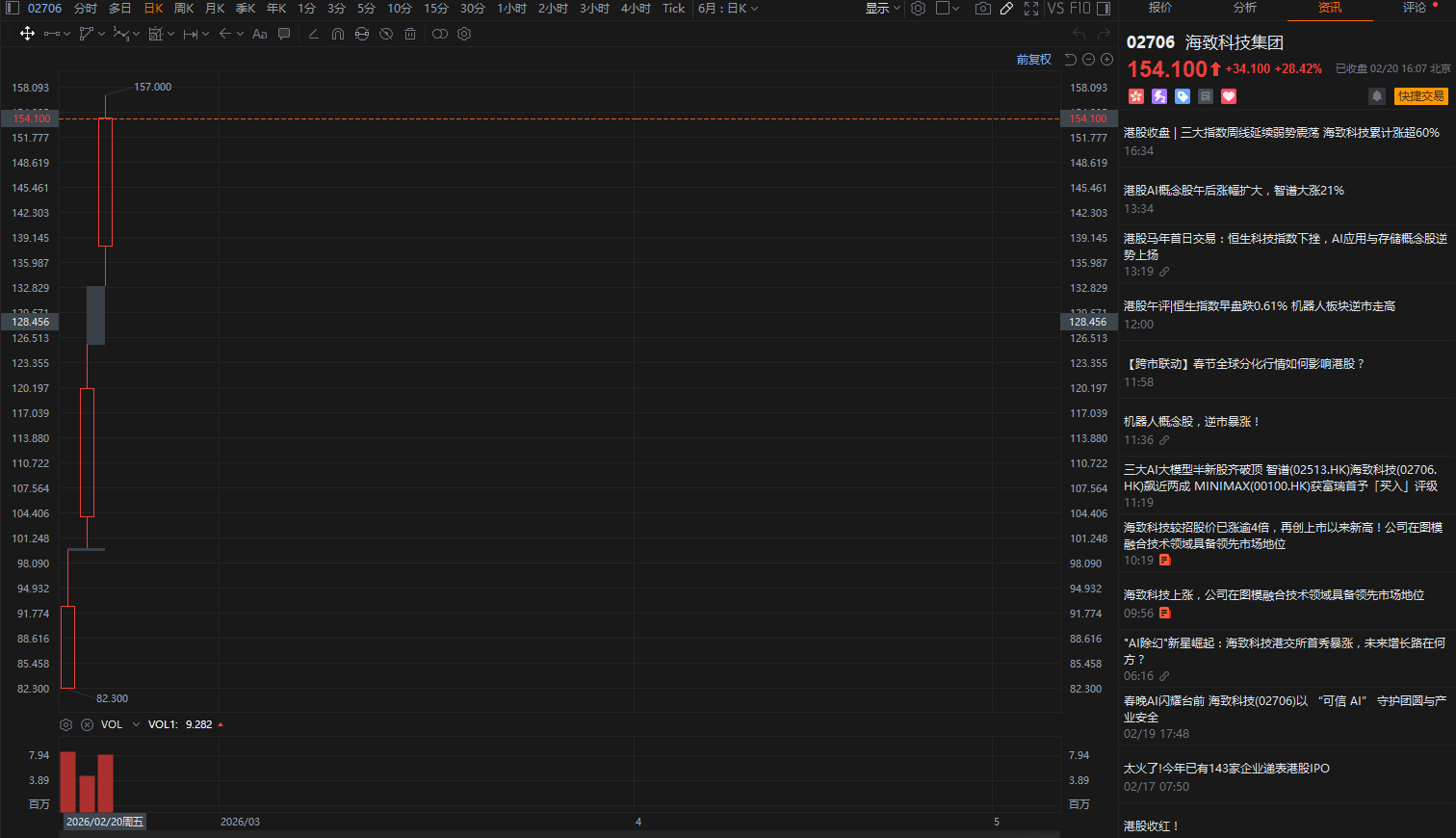
Task: Open the 评论 comments tab
Action: coord(1415,8)
